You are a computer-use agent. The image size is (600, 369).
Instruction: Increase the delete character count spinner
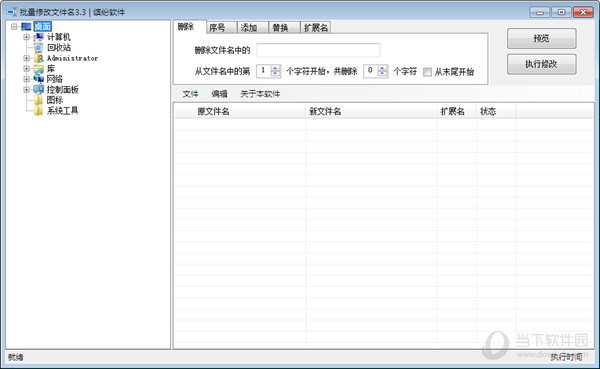382,68
